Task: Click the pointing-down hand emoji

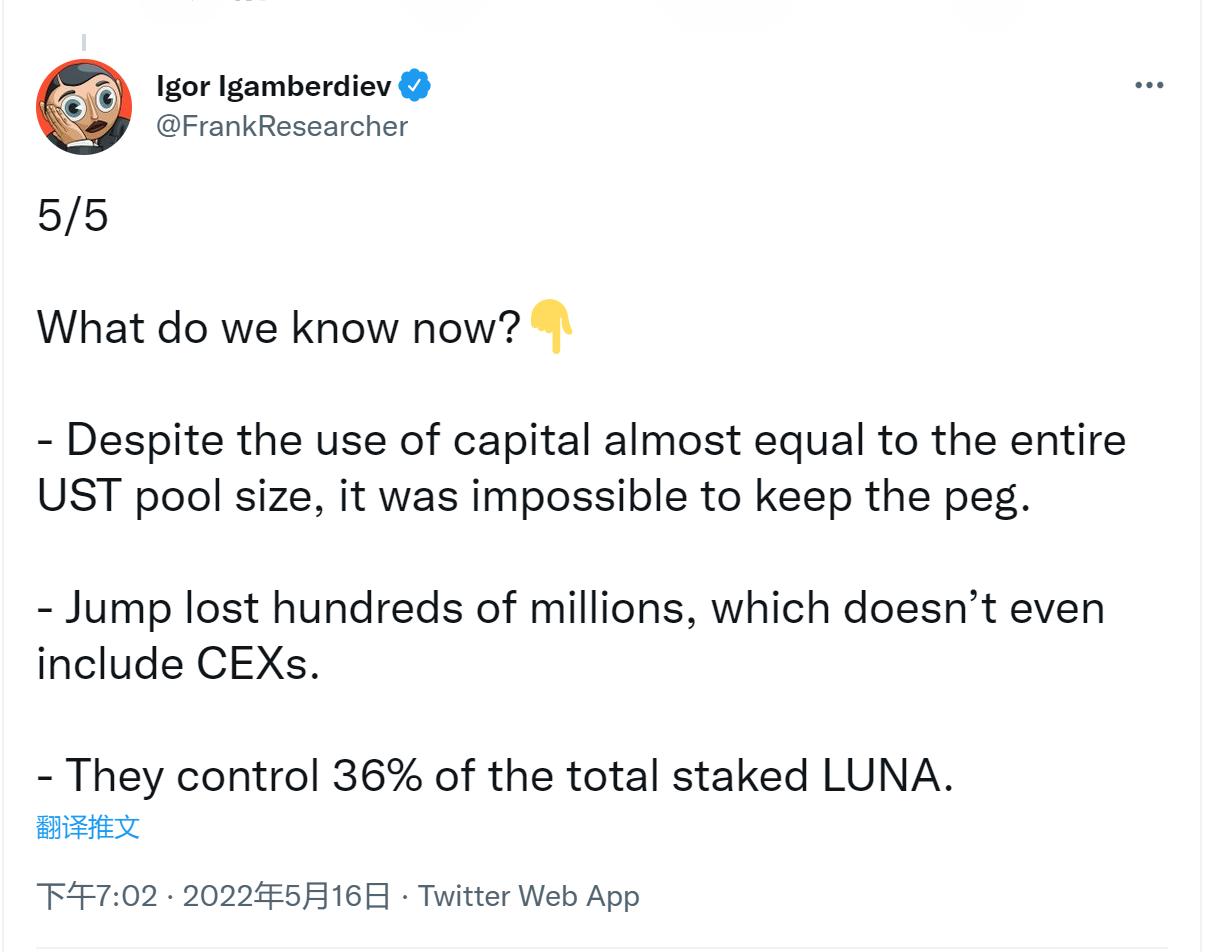Action: tap(550, 327)
